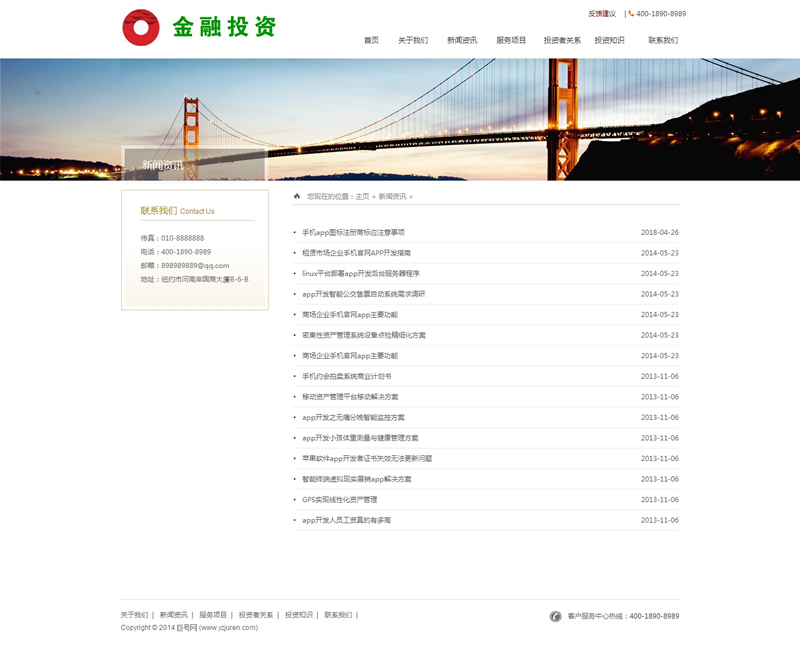Click 投资知识 link in the footer
800x661 pixels.
tap(298, 615)
